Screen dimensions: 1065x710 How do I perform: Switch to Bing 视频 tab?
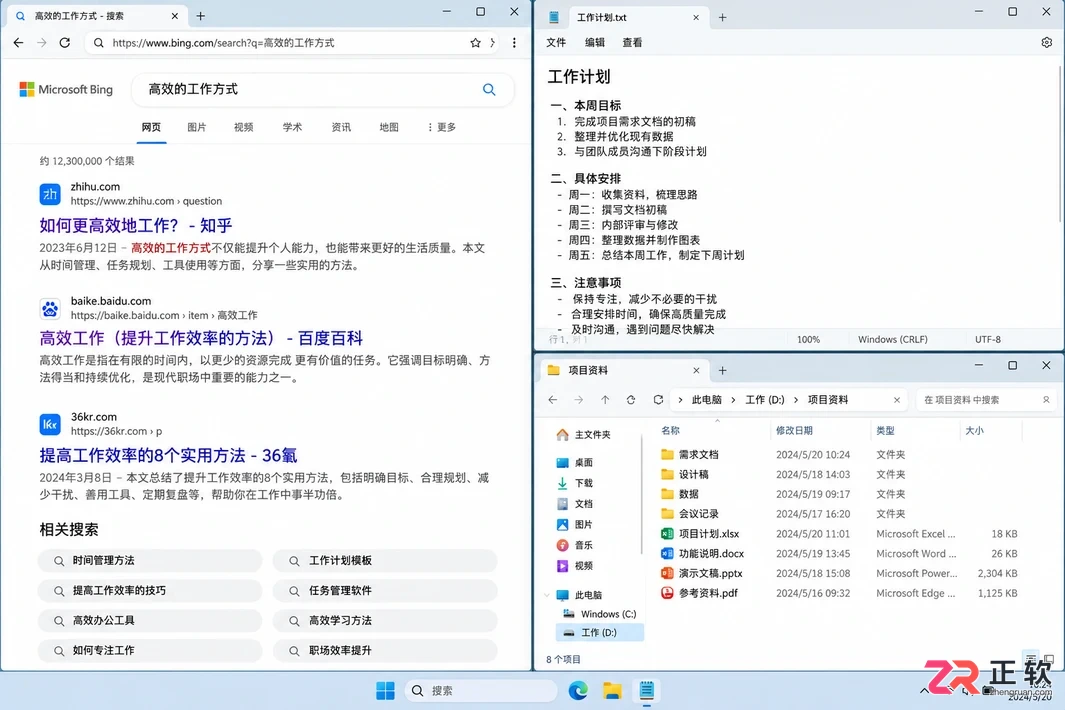click(x=243, y=127)
